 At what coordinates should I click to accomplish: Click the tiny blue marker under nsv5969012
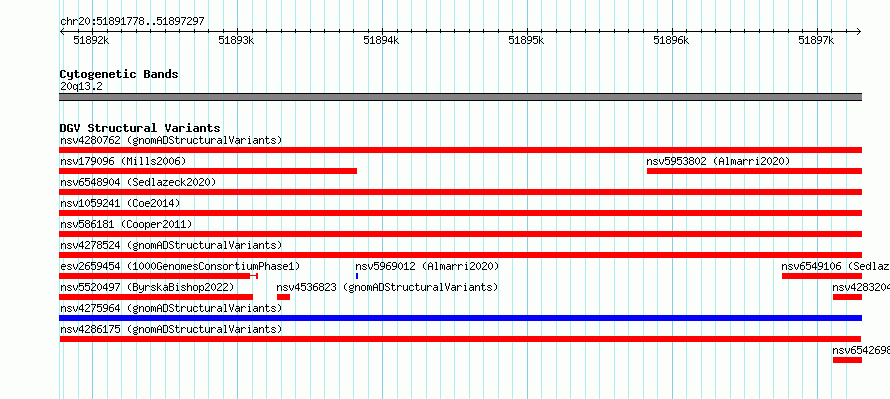click(357, 276)
